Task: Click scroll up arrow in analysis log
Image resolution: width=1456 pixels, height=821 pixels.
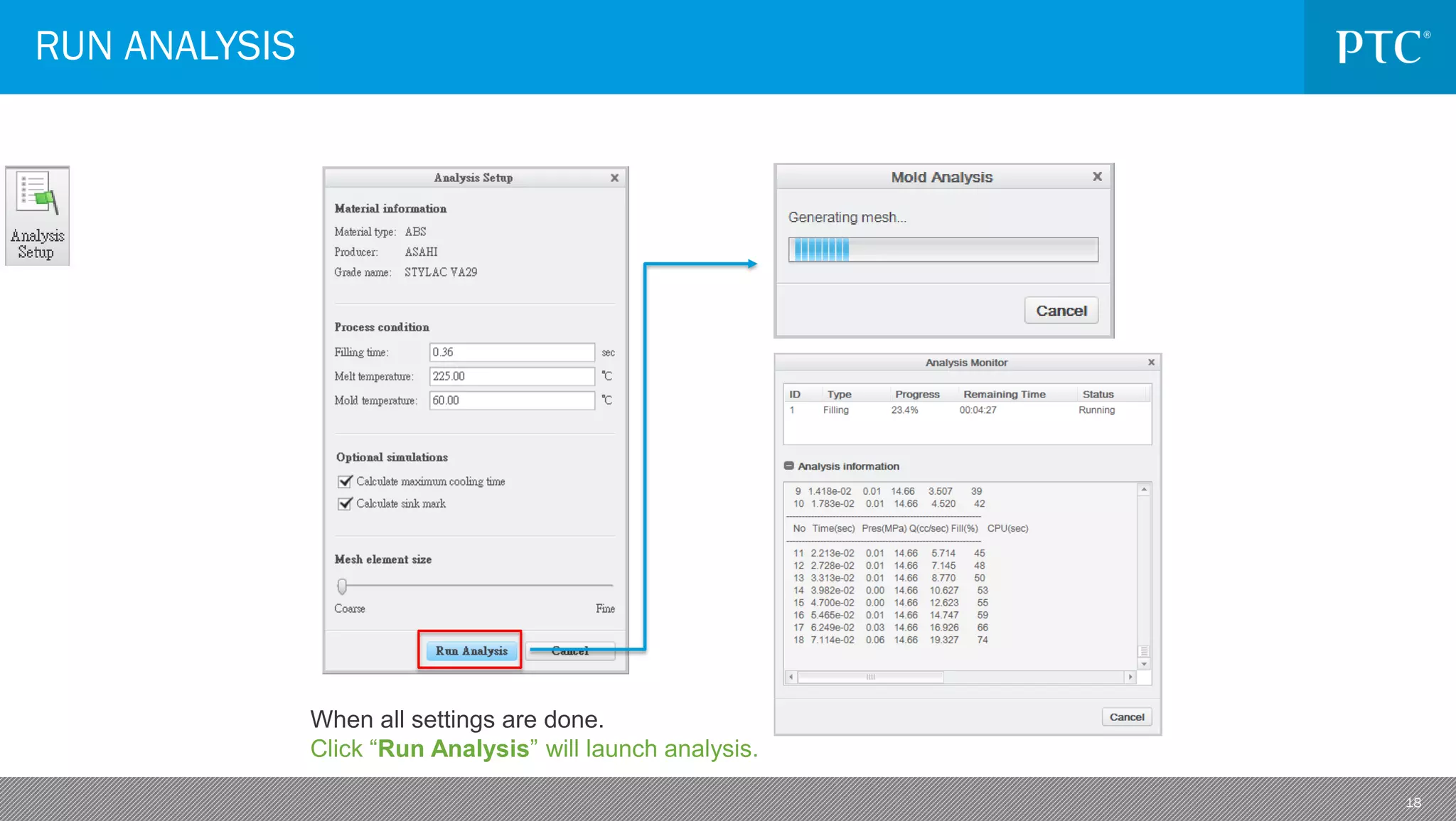Action: (x=1144, y=490)
